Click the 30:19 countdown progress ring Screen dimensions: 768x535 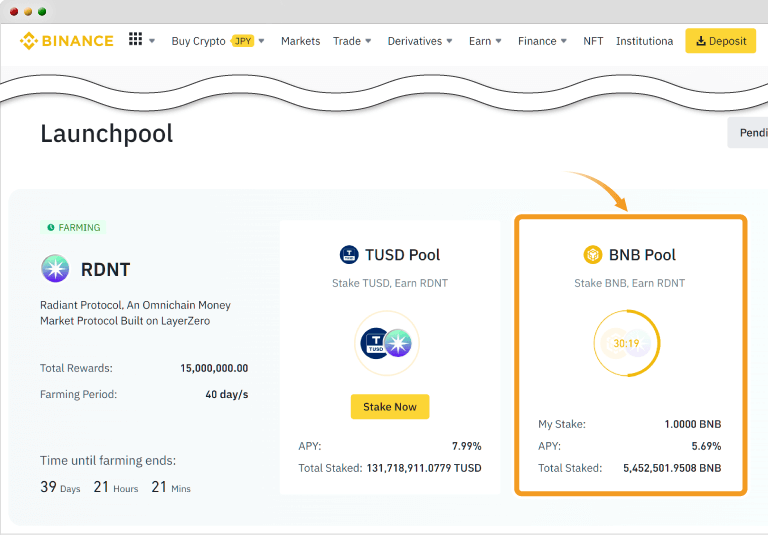pos(627,343)
